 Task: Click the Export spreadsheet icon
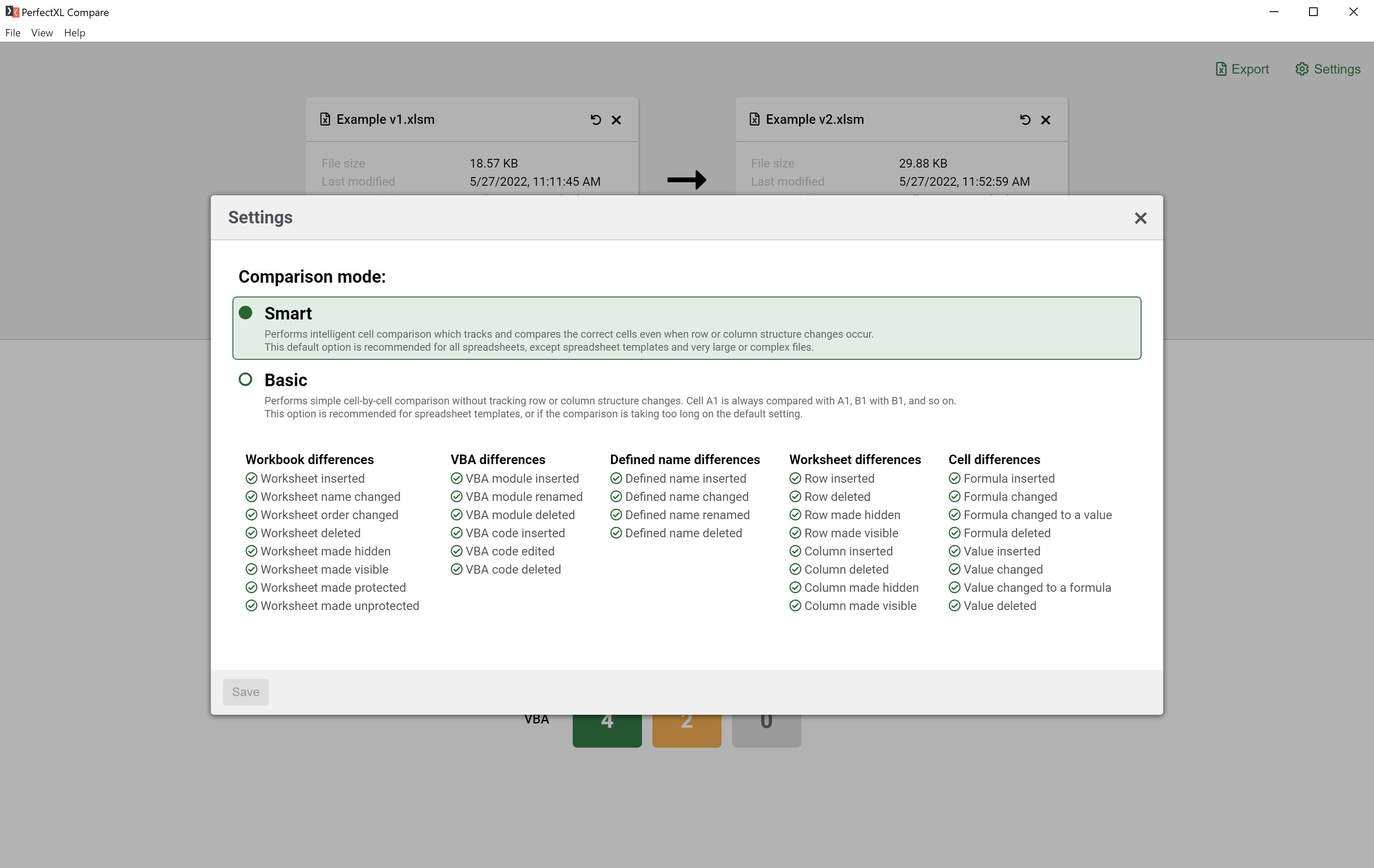1220,69
